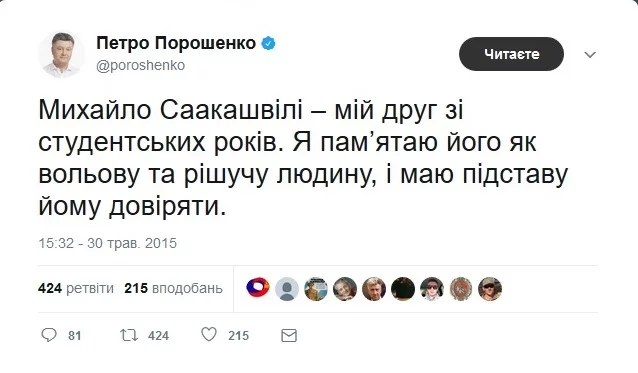This screenshot has width=638, height=373.
Task: Open the @poroshenko handle link
Action: (140, 65)
